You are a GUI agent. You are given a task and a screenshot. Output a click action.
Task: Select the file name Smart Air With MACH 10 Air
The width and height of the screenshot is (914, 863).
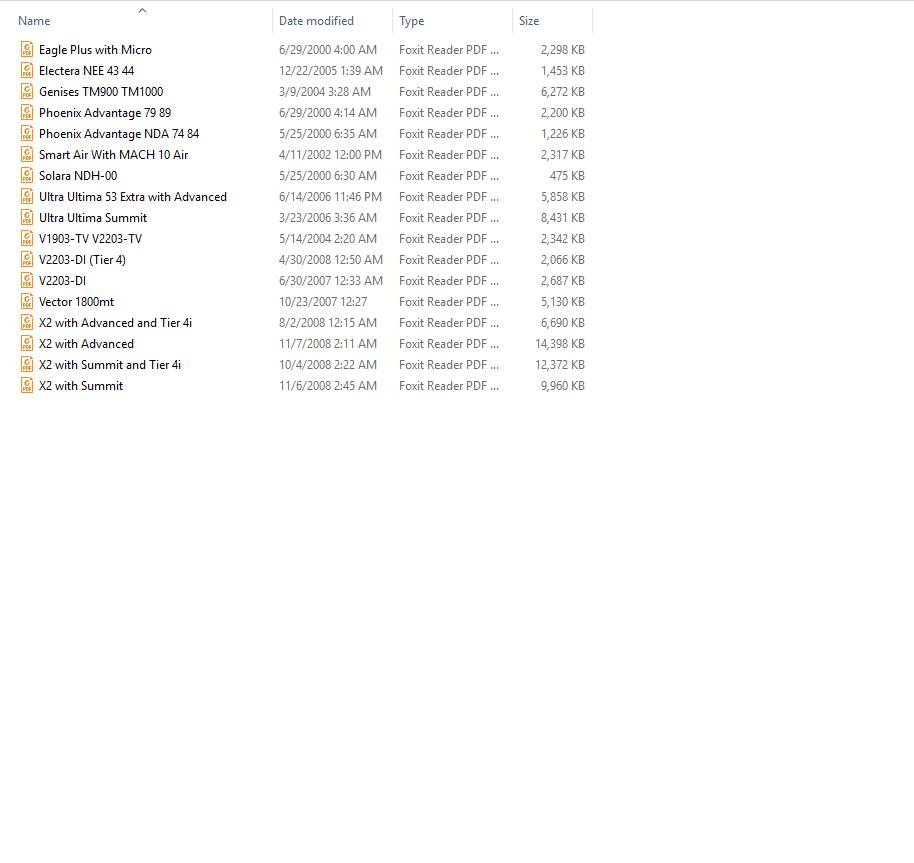pos(114,154)
